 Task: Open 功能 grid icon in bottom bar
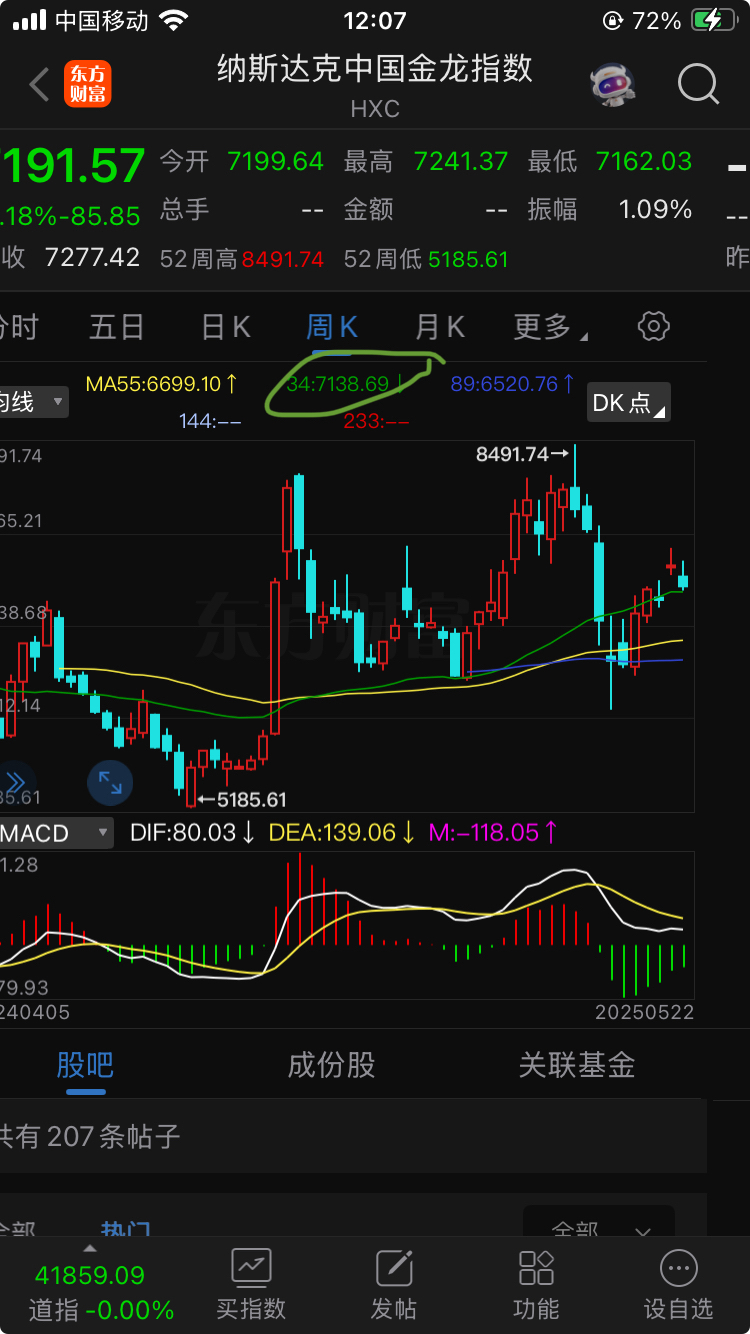pos(537,1267)
